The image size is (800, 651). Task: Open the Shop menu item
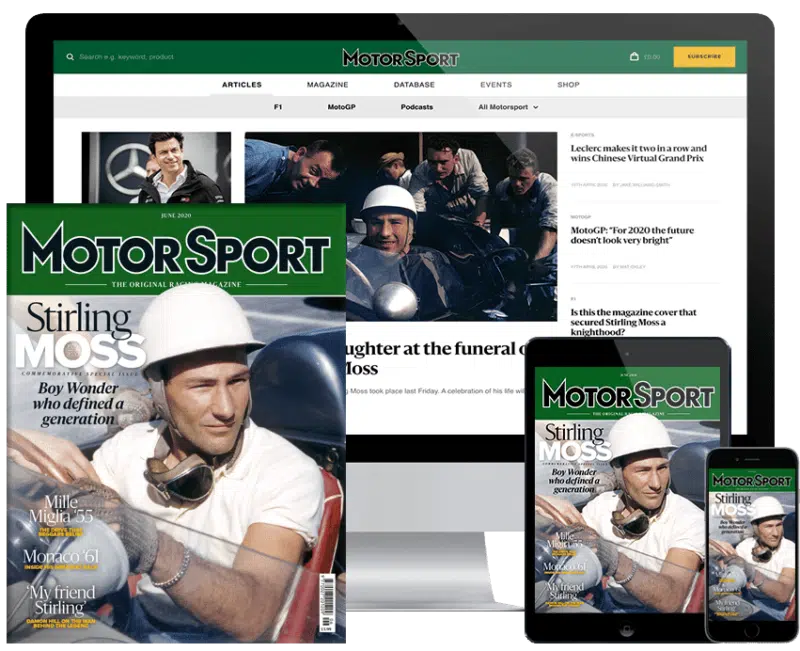pyautogui.click(x=568, y=85)
